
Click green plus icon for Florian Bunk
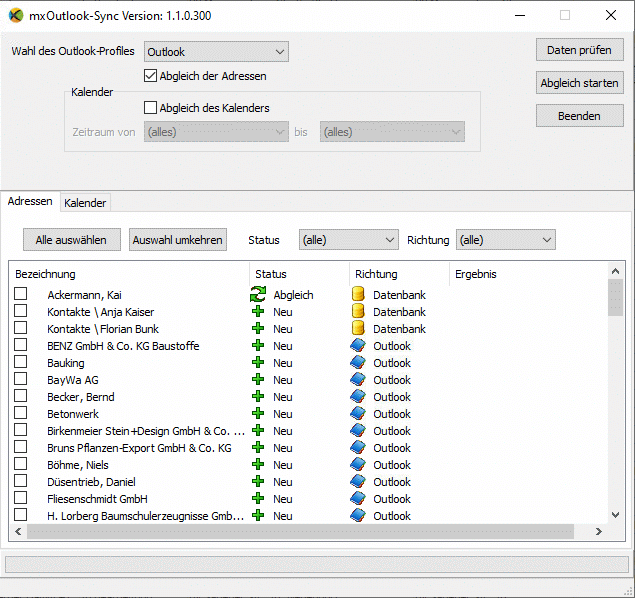tap(258, 328)
